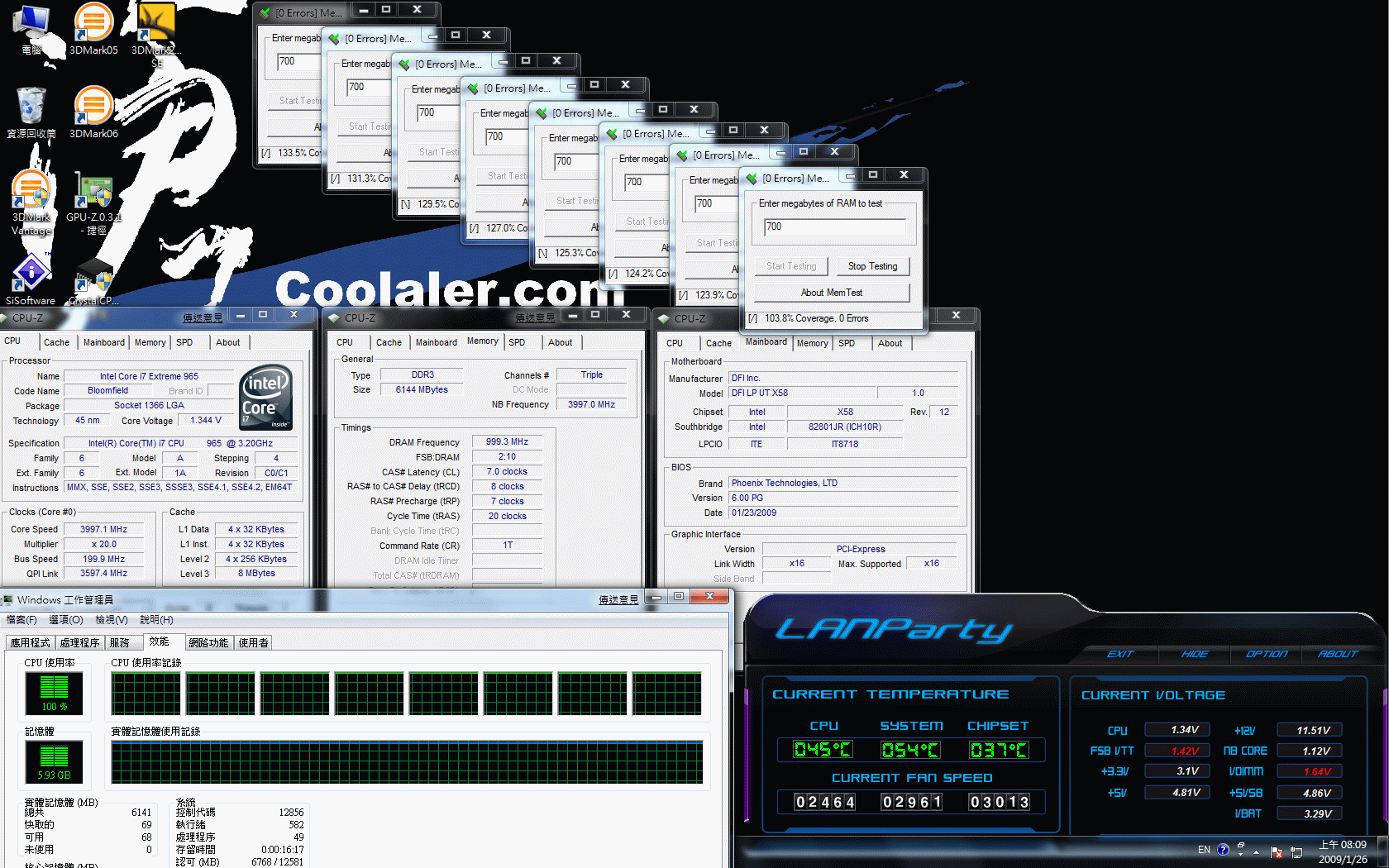The width and height of the screenshot is (1389, 868).
Task: Open the SiSoftware desktop icon
Action: point(31,281)
